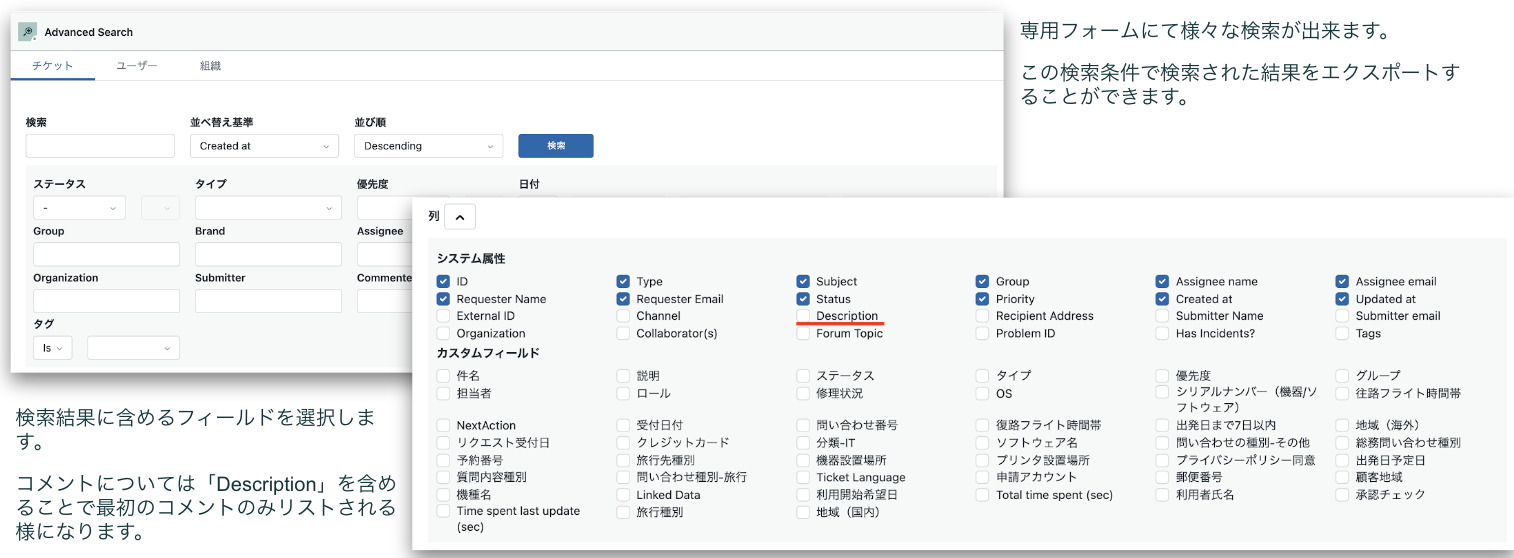1514x558 pixels.
Task: Select the チケット tab
Action: (x=52, y=66)
